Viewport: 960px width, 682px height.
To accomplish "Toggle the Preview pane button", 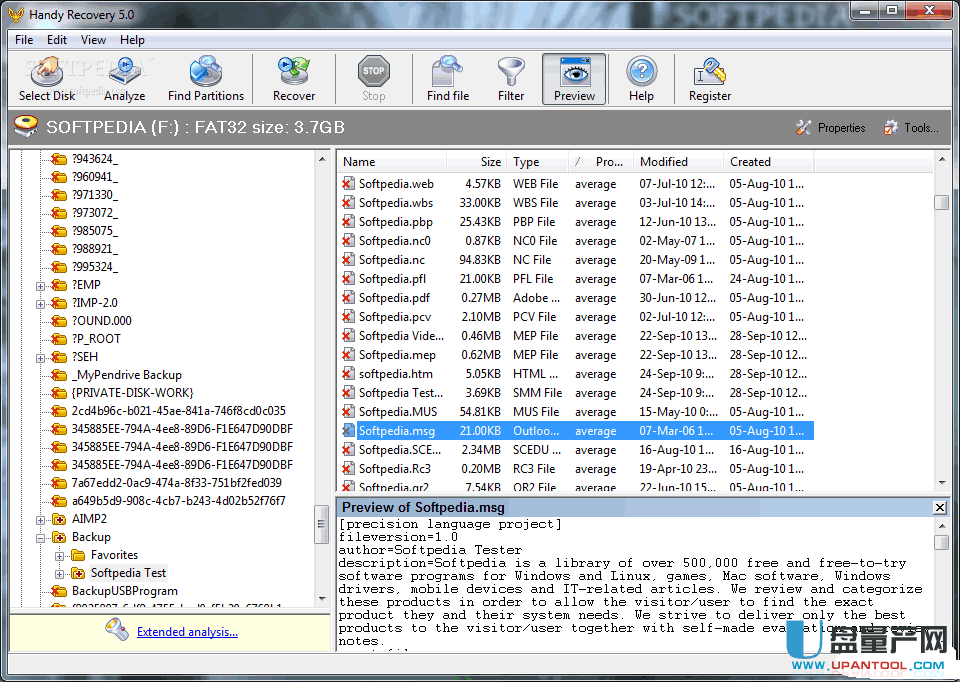I will [x=574, y=79].
